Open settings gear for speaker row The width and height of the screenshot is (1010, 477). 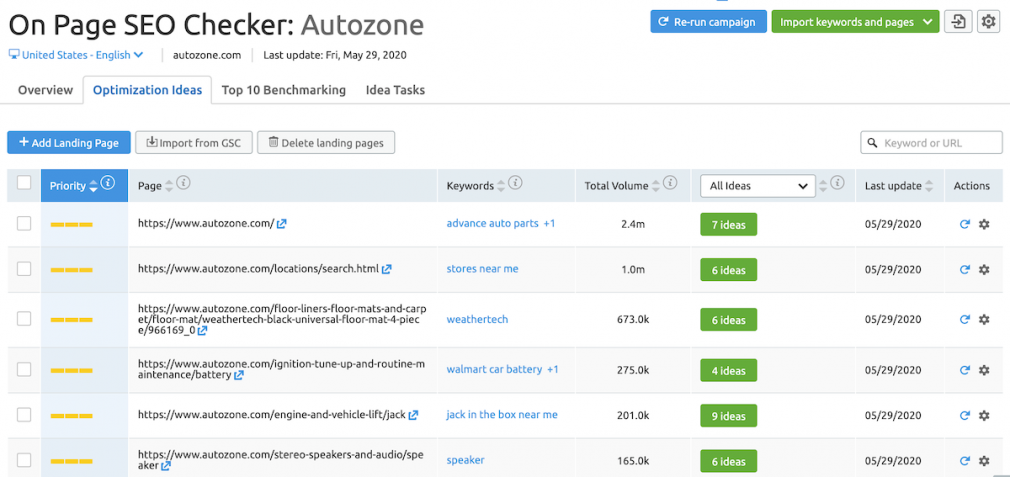984,460
